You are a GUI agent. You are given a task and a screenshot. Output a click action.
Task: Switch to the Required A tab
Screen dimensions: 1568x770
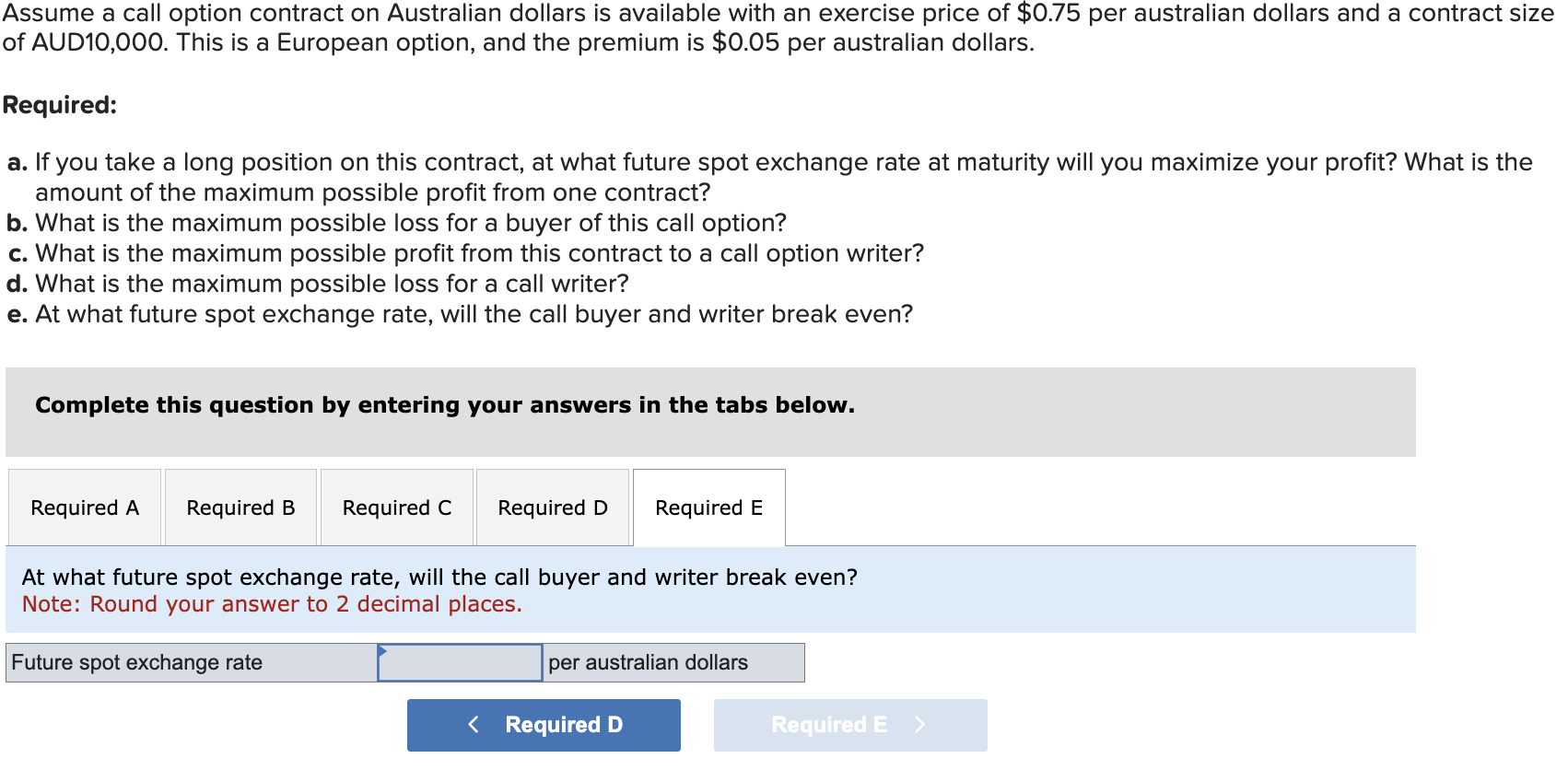point(84,507)
